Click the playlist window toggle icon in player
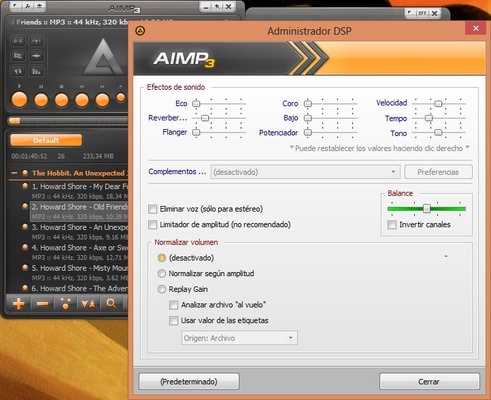Screen dimensions: 491x400 click(x=18, y=56)
